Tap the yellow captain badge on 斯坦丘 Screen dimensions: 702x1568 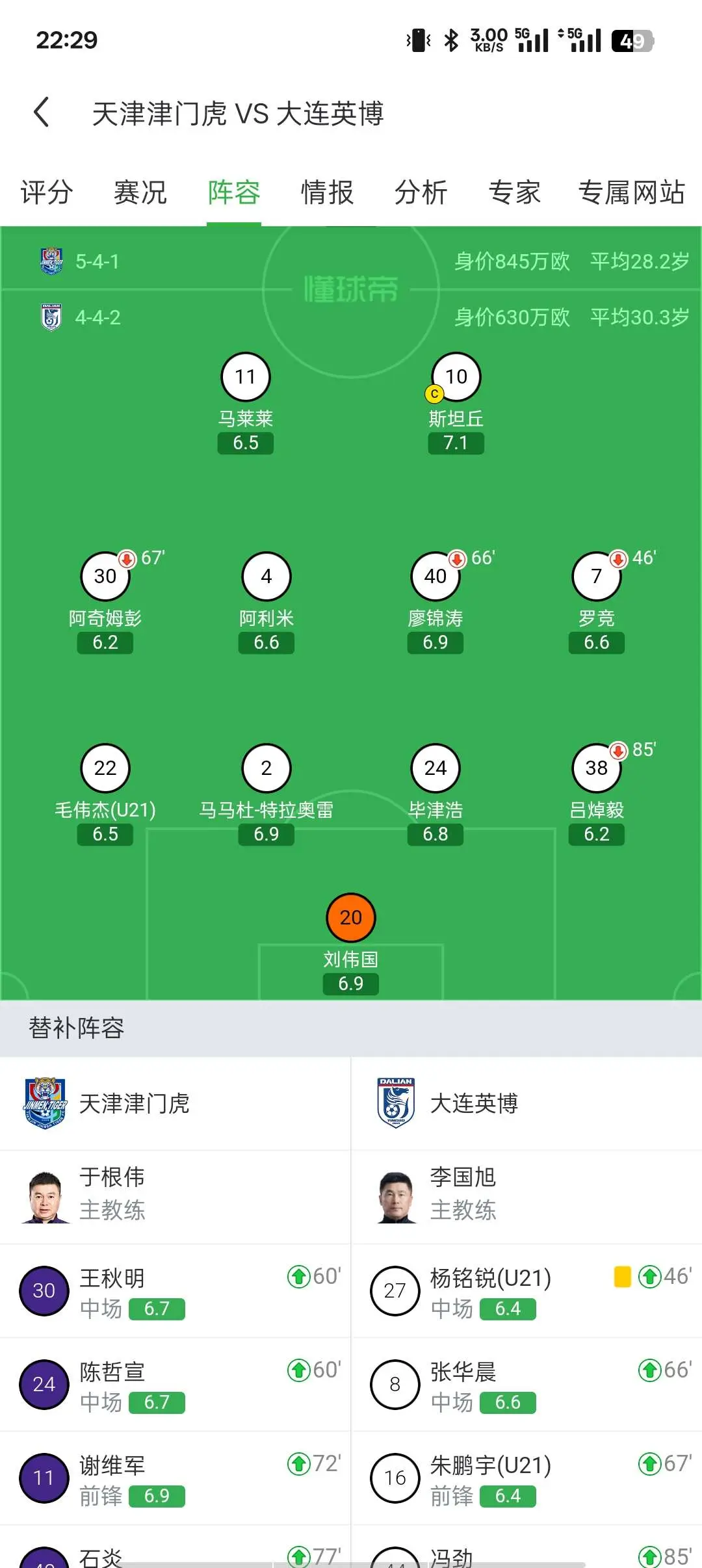(x=434, y=393)
